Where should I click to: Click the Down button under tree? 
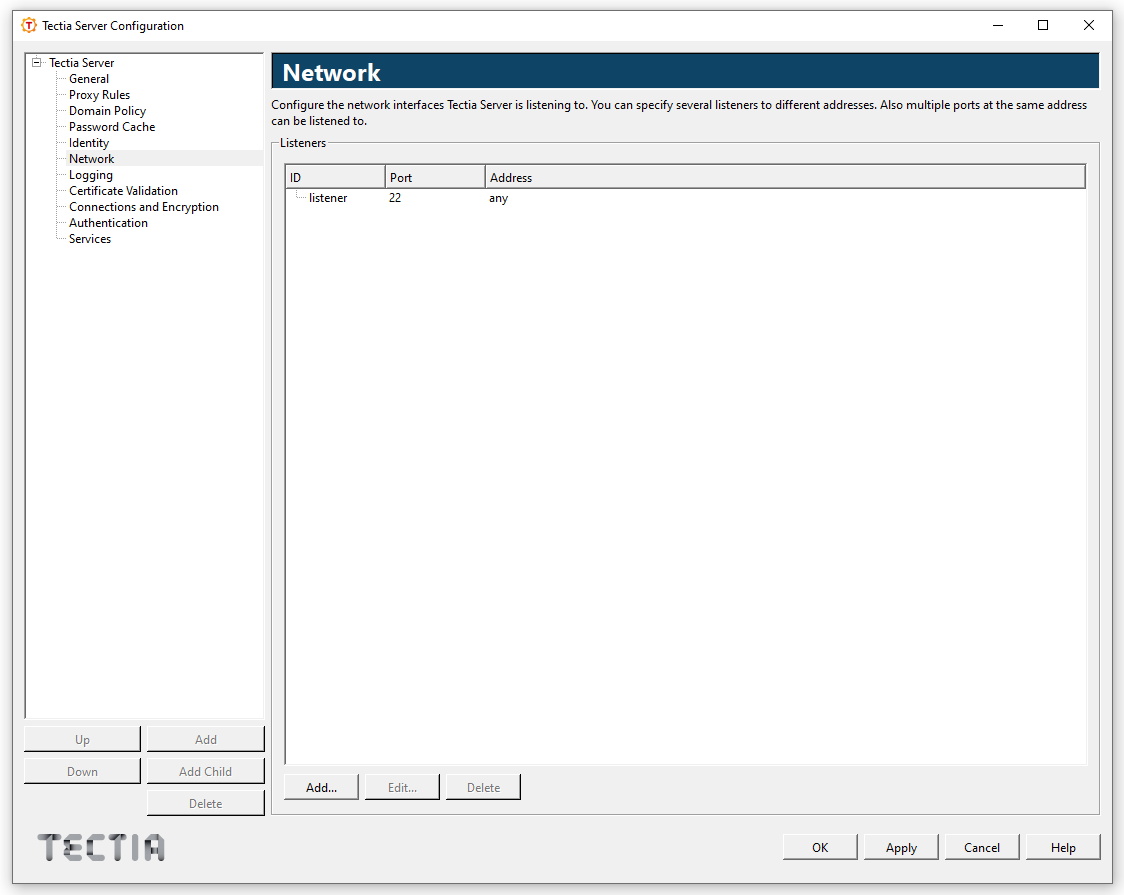[82, 772]
